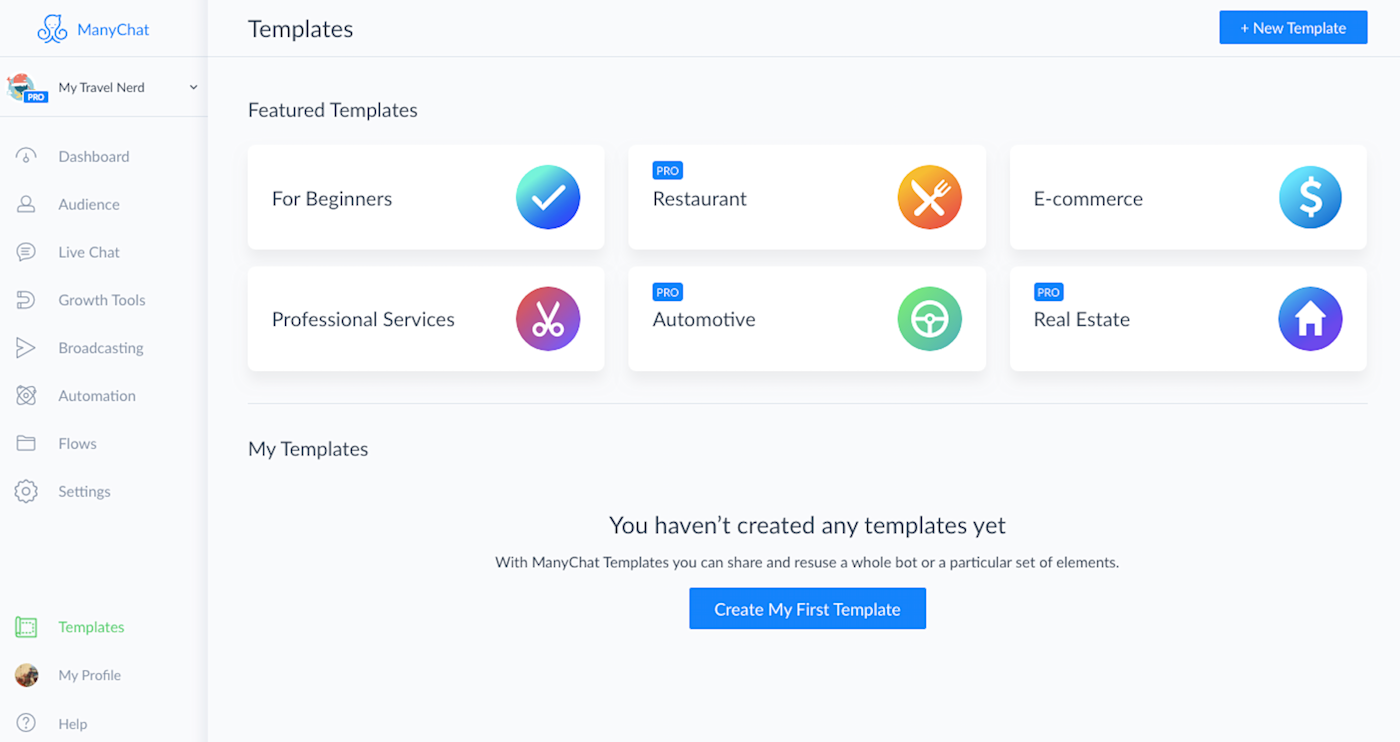Click the Broadcasting paper plane icon
The width and height of the screenshot is (1400, 742).
(x=26, y=348)
